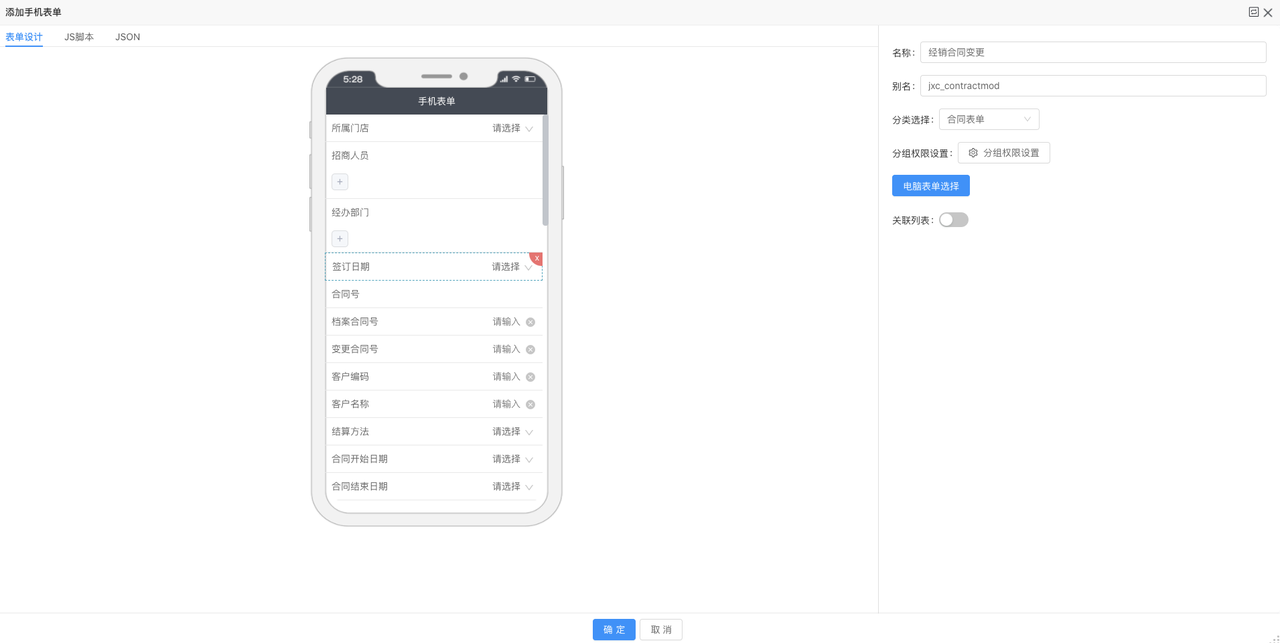Expand the 所属门店 selector chevron

point(529,129)
